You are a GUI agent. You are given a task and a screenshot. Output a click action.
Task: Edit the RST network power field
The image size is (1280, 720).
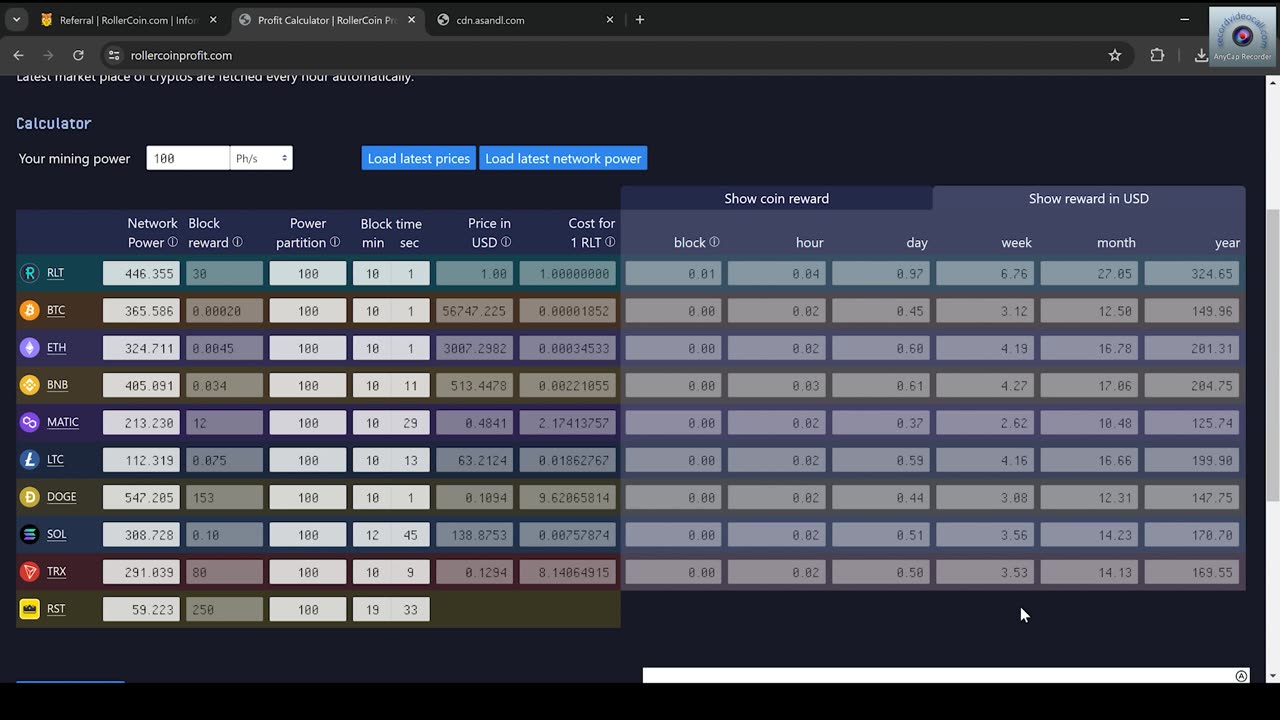(141, 609)
